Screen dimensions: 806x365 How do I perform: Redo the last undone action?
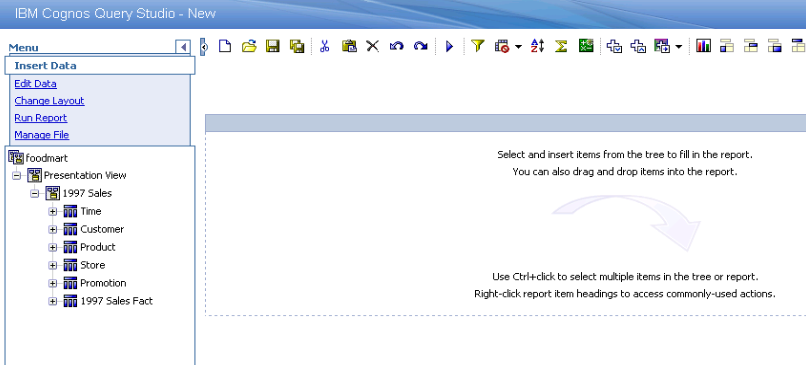pos(421,46)
